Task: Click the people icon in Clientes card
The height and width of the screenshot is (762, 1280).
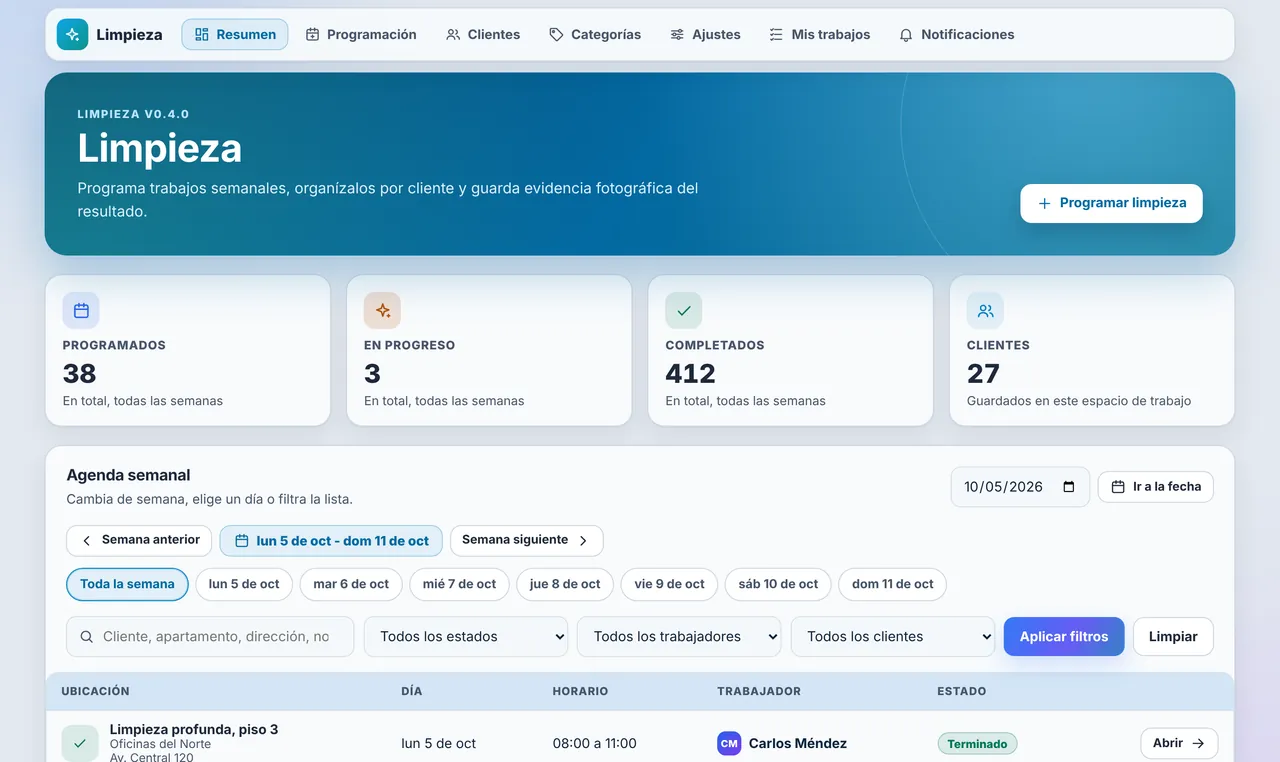Action: click(985, 311)
